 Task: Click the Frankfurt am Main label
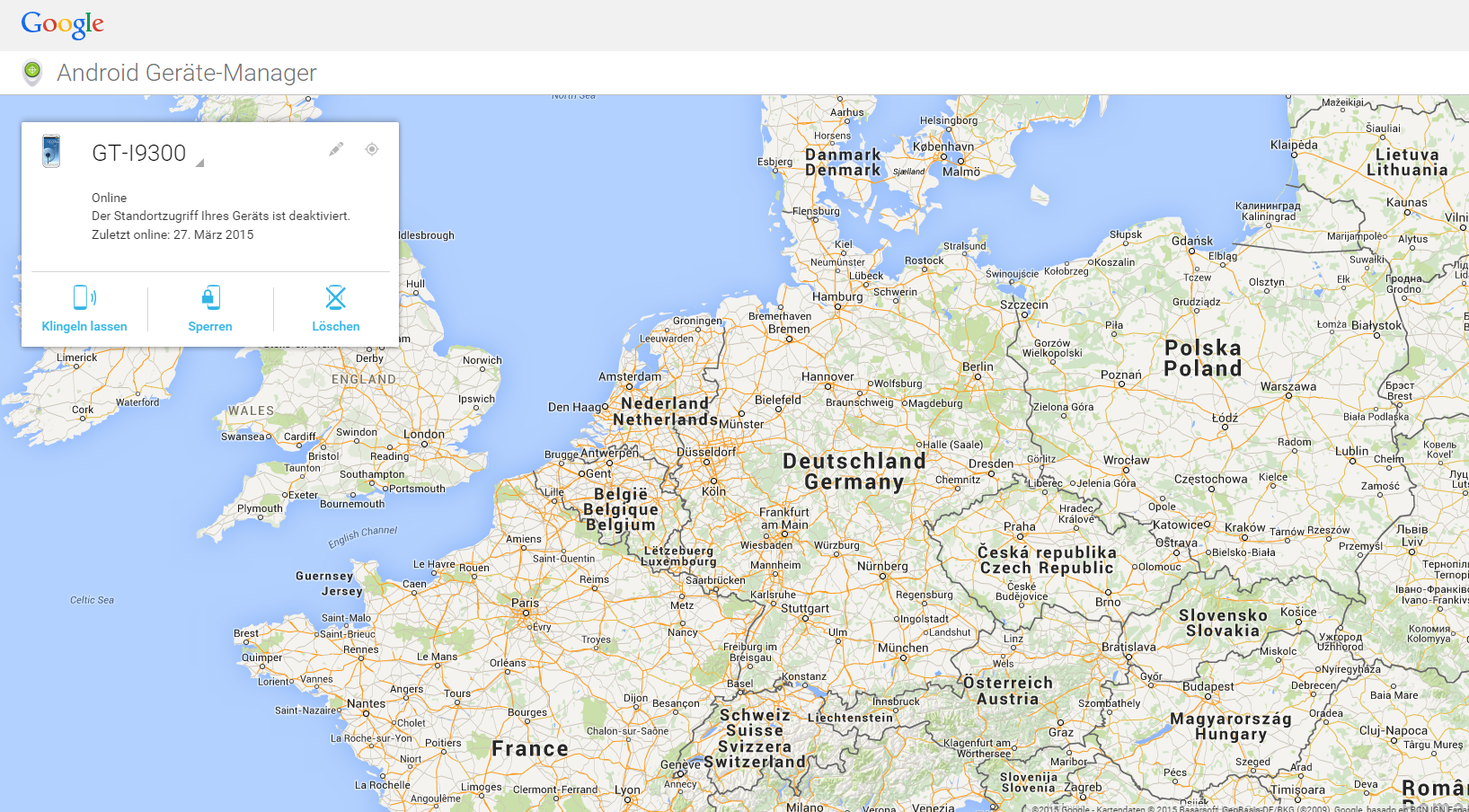(x=784, y=518)
